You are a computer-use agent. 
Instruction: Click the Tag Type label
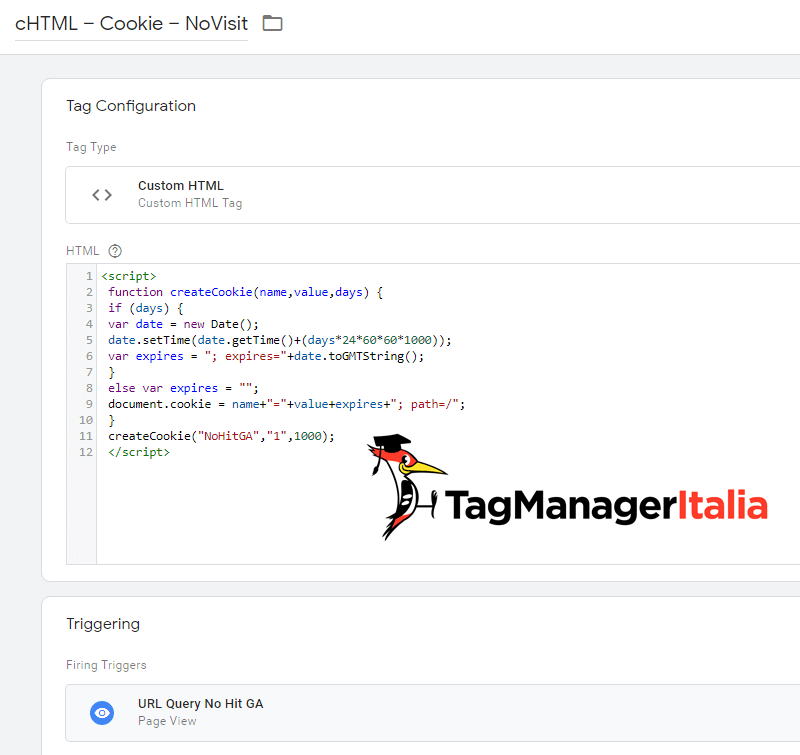coord(91,147)
